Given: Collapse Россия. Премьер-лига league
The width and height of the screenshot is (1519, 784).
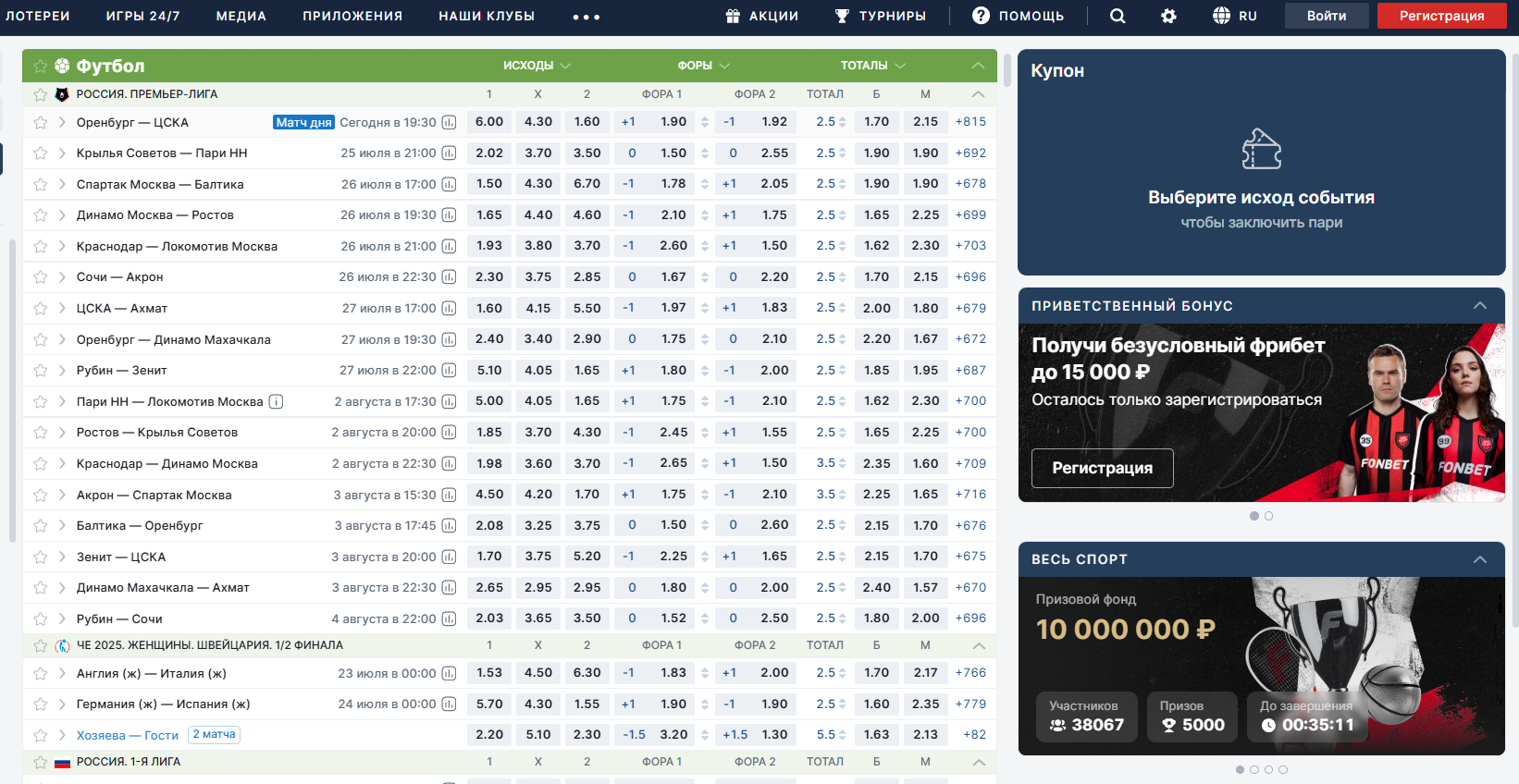Looking at the screenshot, I should point(978,94).
